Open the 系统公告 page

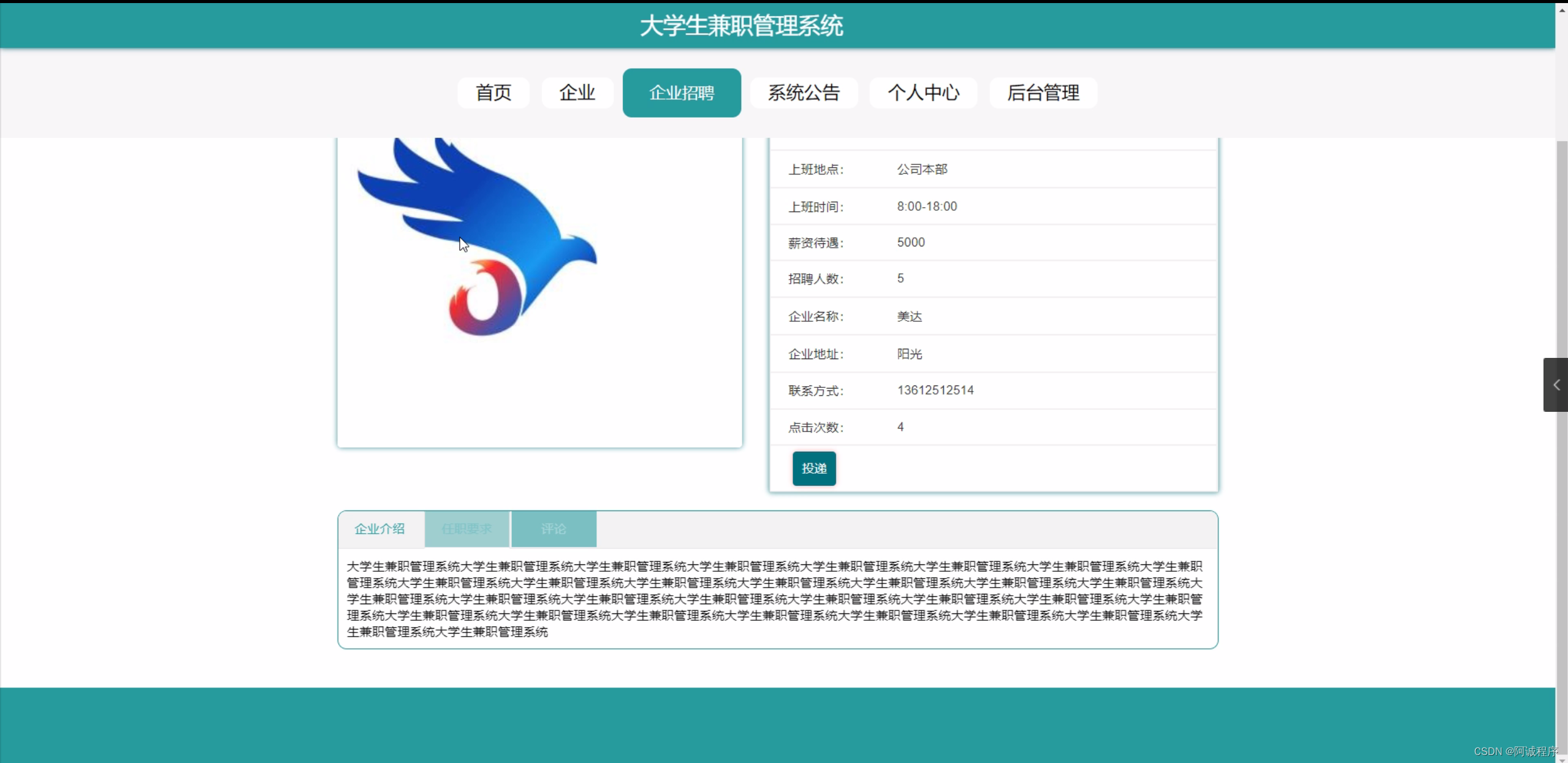click(x=804, y=93)
